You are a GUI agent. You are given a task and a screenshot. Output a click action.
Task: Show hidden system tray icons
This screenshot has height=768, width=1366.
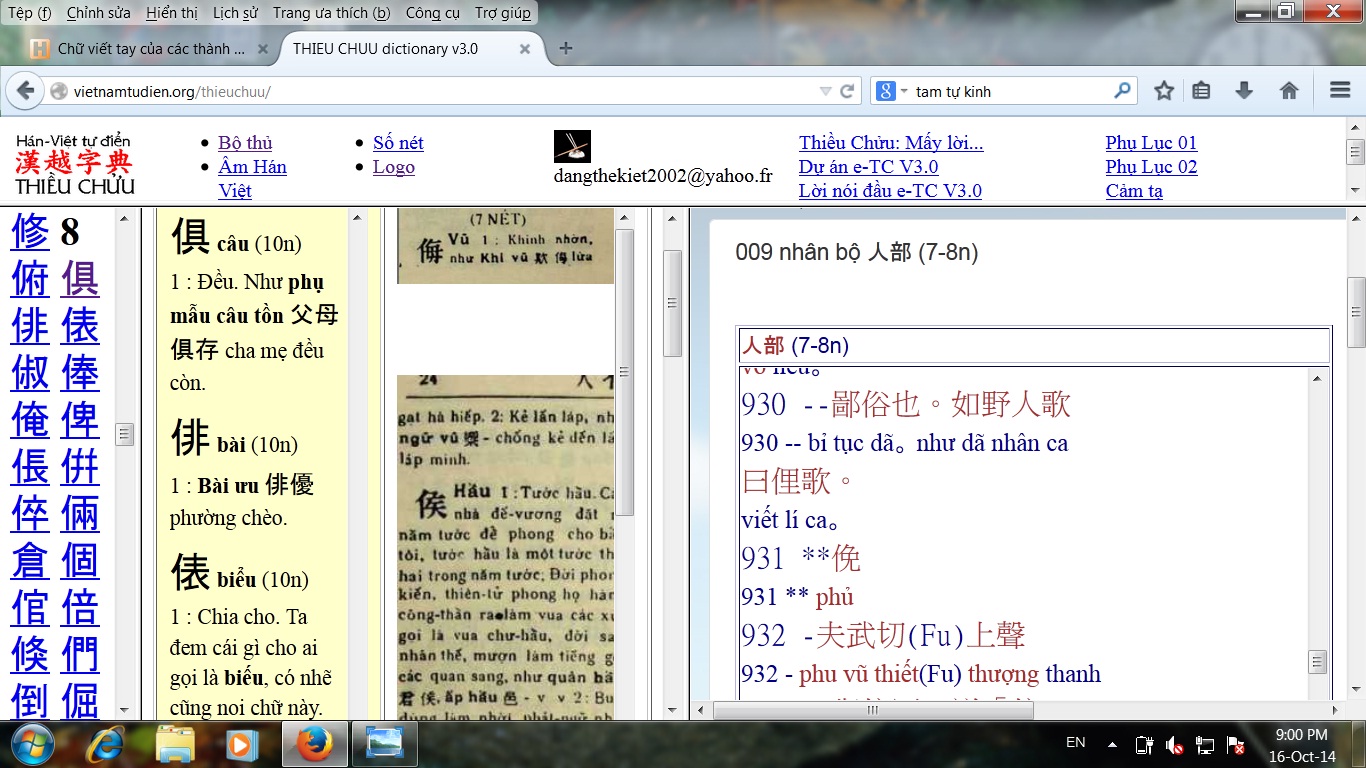pos(1112,745)
